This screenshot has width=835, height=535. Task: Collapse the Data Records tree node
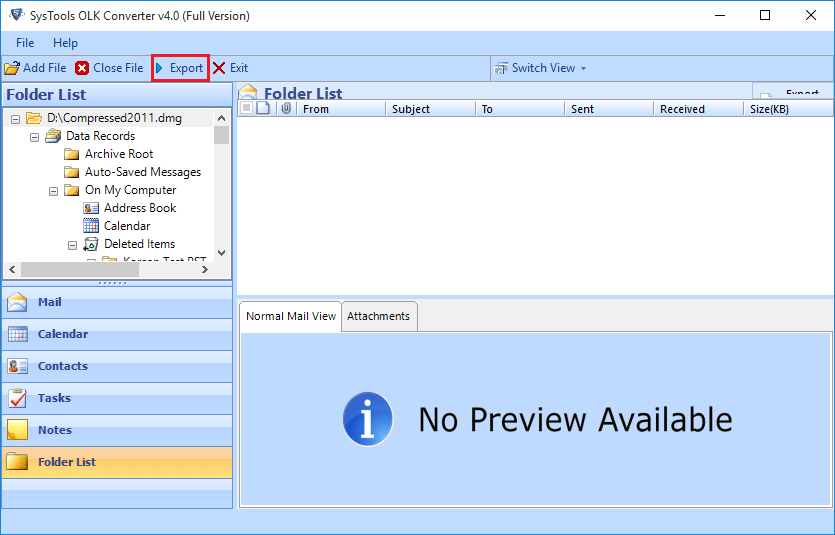pos(35,136)
